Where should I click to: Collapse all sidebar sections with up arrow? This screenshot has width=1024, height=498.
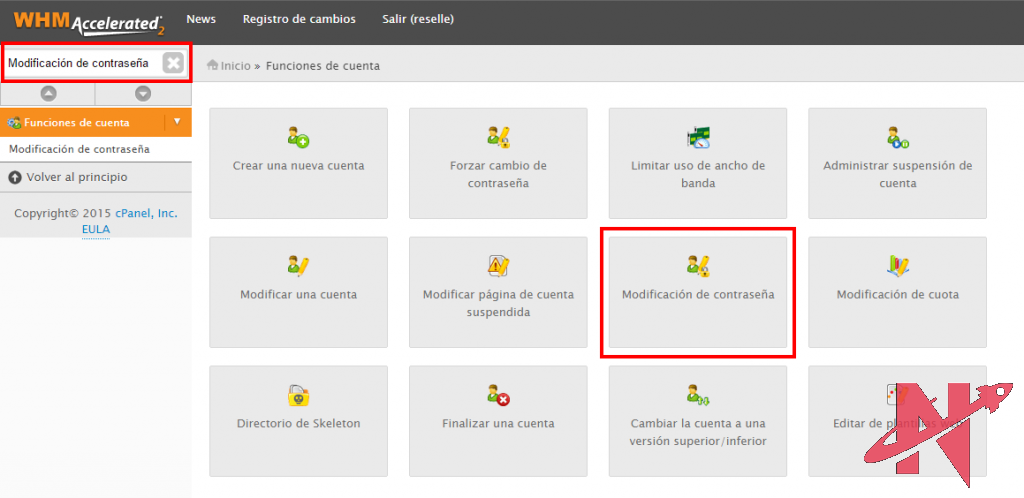pos(48,93)
